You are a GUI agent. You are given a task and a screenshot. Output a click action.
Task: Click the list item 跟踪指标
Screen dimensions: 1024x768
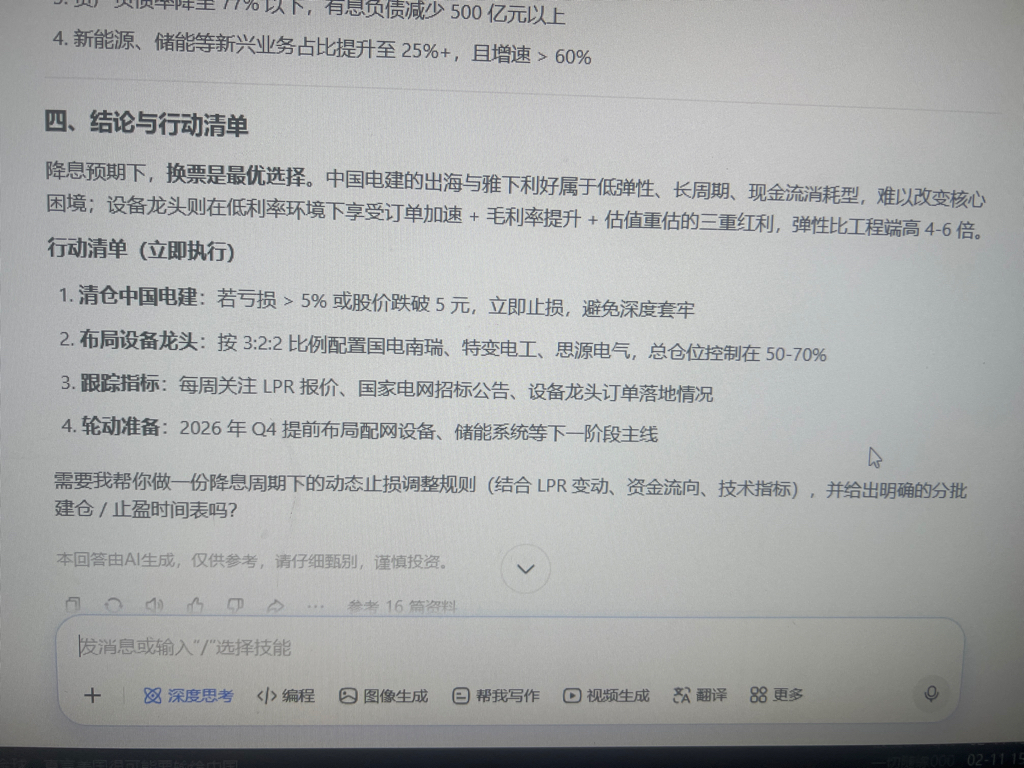coord(387,388)
